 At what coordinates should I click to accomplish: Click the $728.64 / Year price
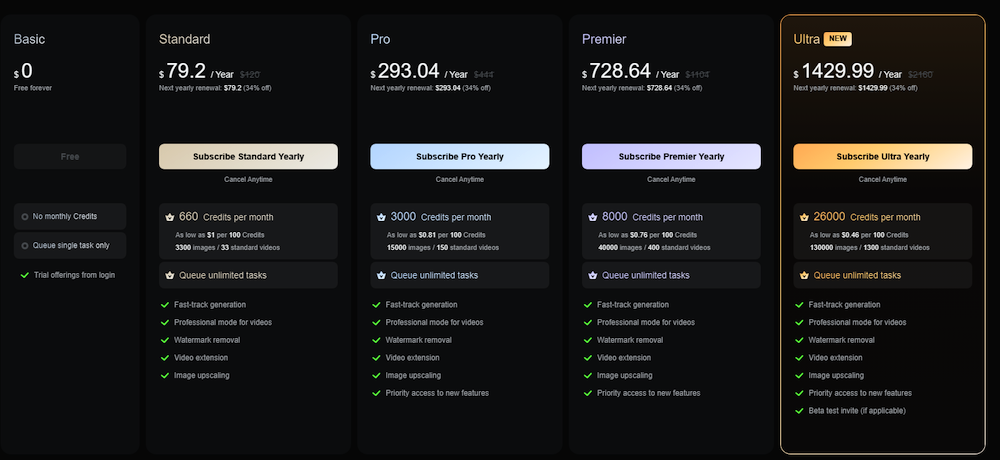click(x=631, y=71)
